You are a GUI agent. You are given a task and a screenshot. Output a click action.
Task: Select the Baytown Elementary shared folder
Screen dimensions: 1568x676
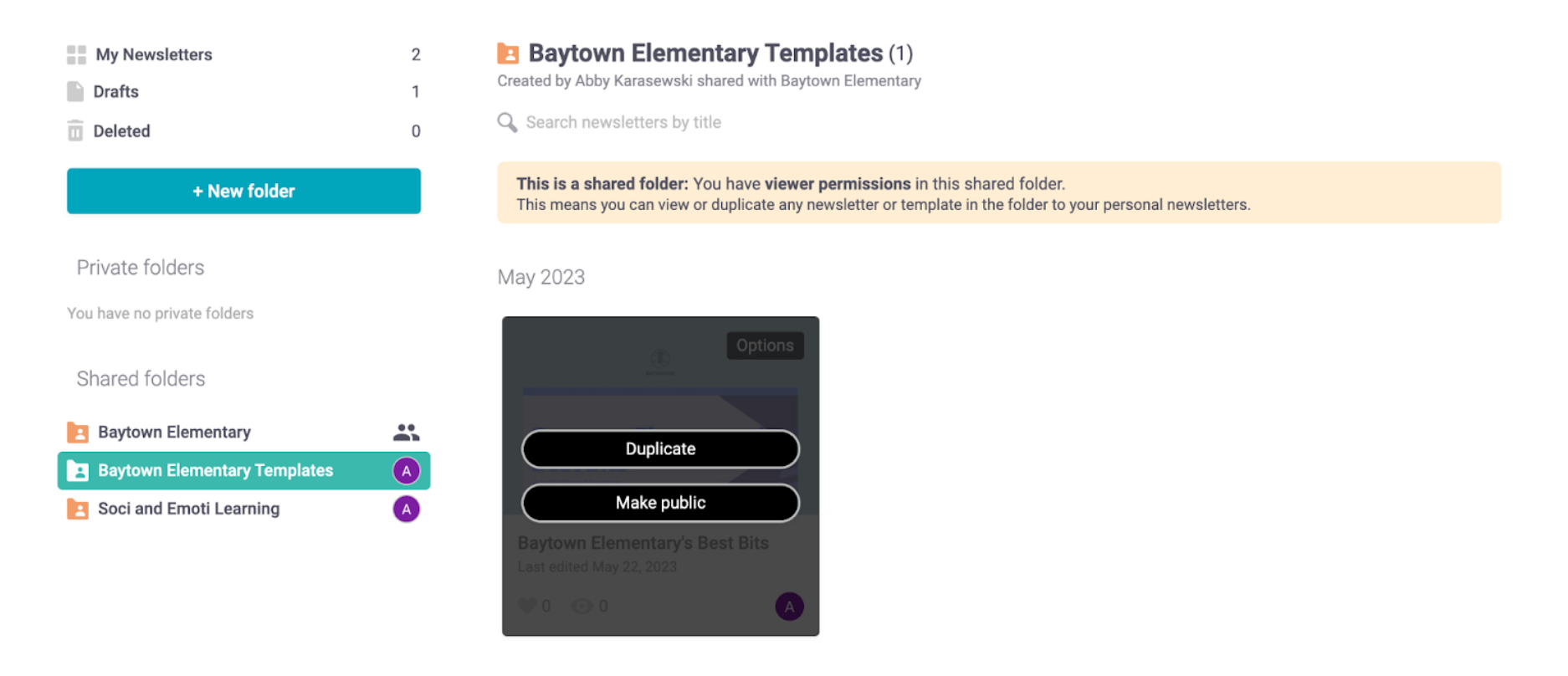coord(174,433)
